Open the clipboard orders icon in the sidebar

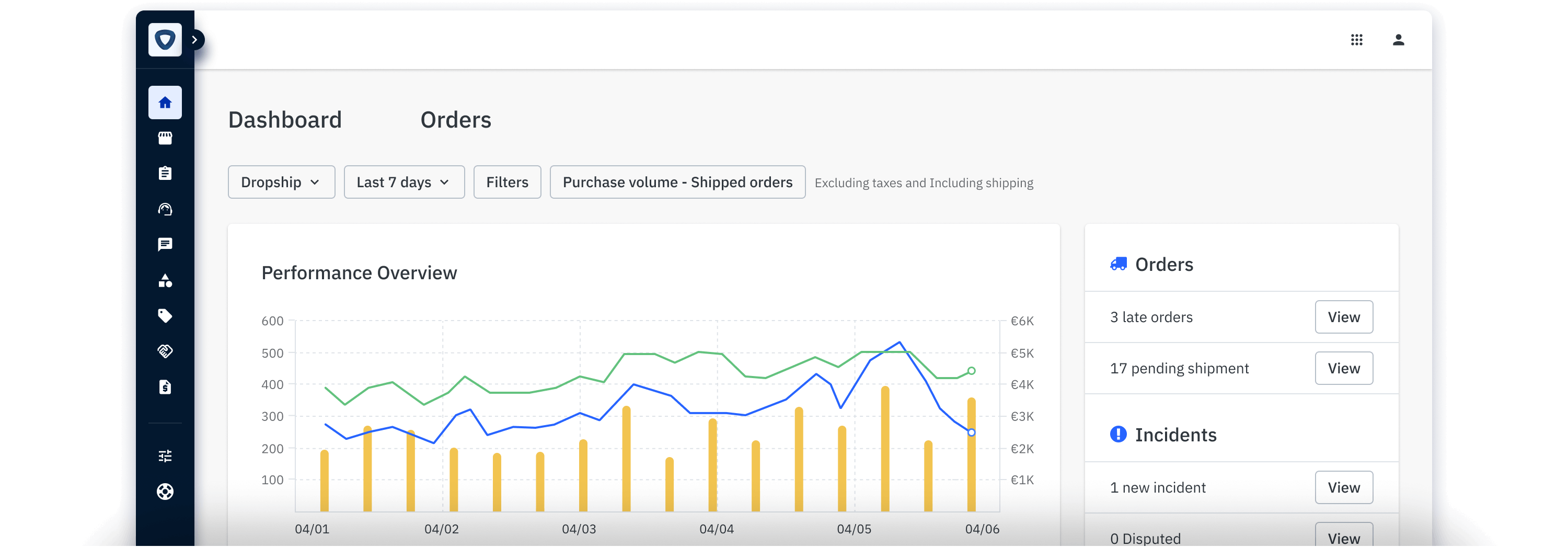(x=165, y=174)
